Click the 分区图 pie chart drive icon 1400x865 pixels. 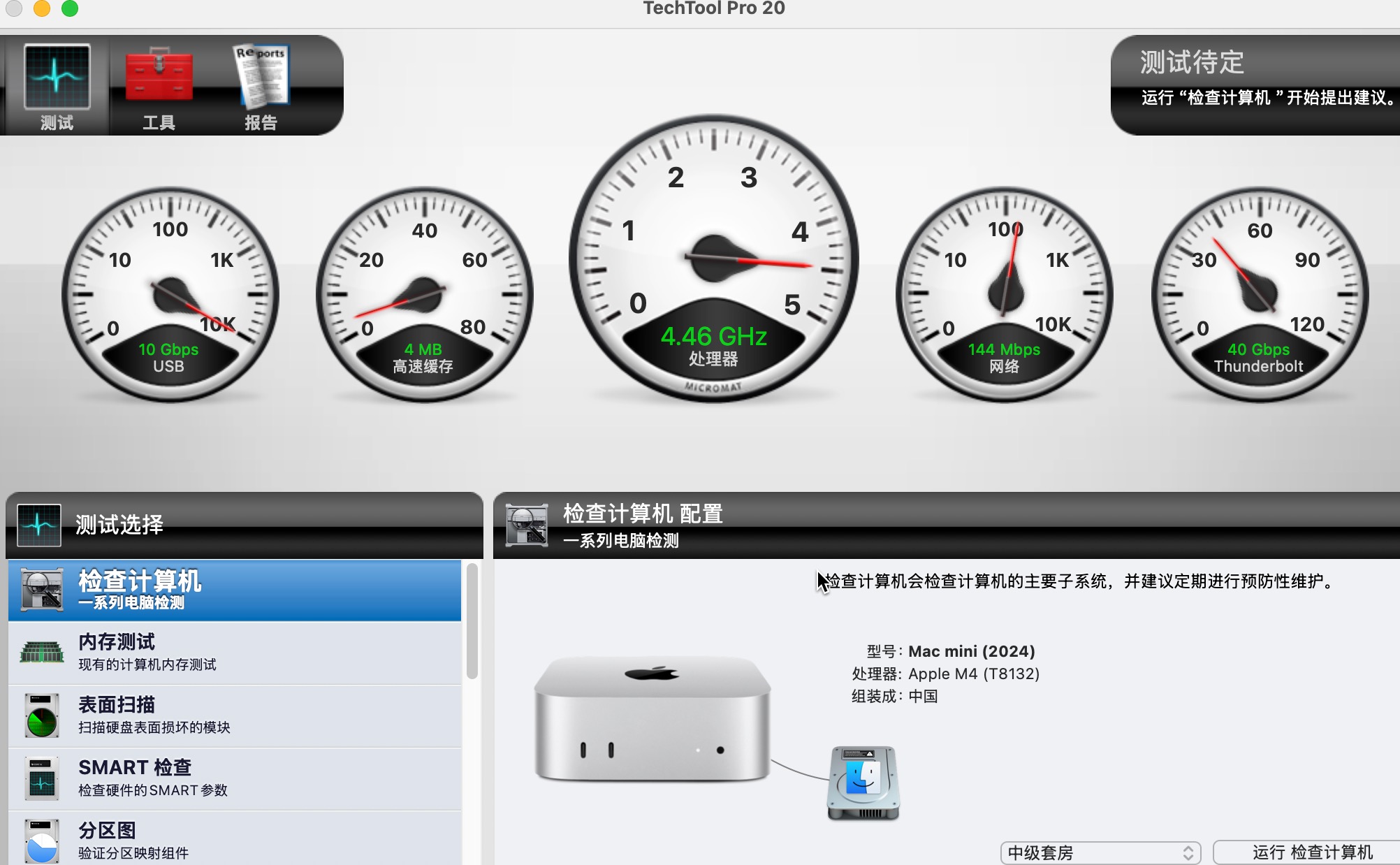click(42, 841)
